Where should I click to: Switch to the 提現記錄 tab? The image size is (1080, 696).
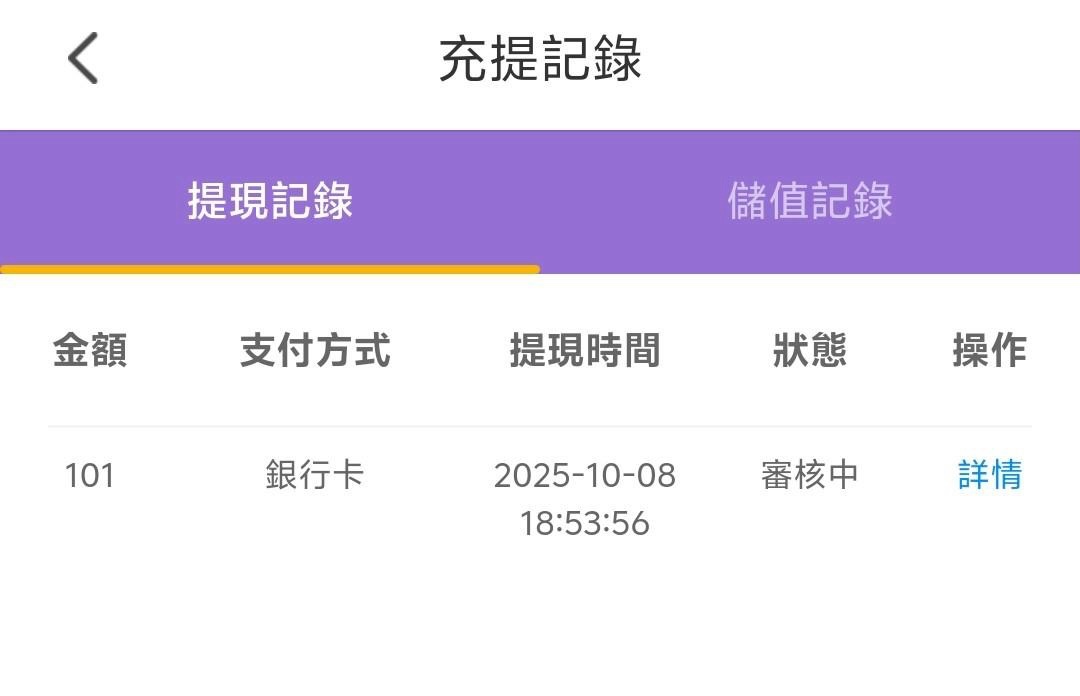click(x=270, y=201)
